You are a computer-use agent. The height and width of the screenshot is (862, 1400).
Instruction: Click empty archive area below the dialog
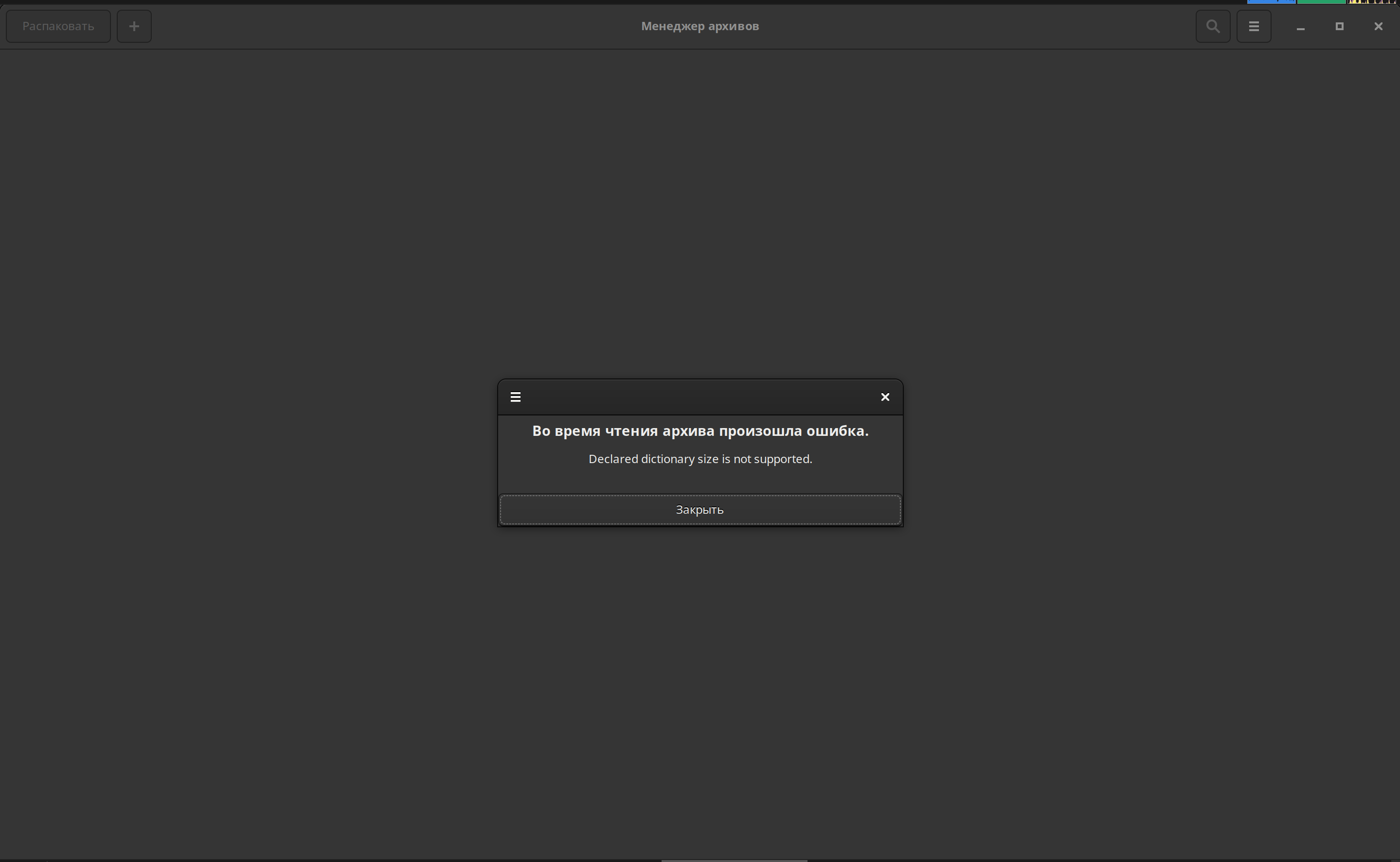click(700, 684)
